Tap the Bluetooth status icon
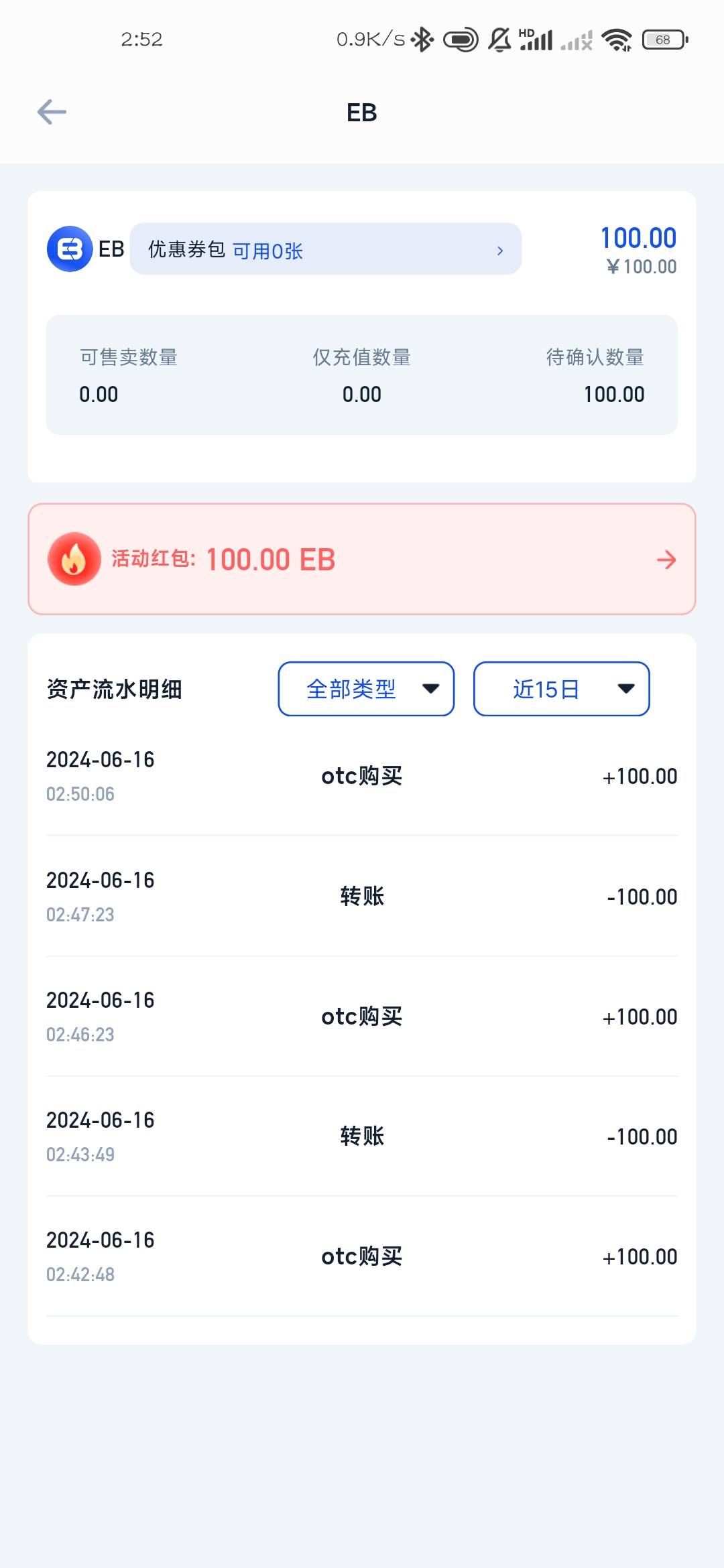 pyautogui.click(x=422, y=40)
